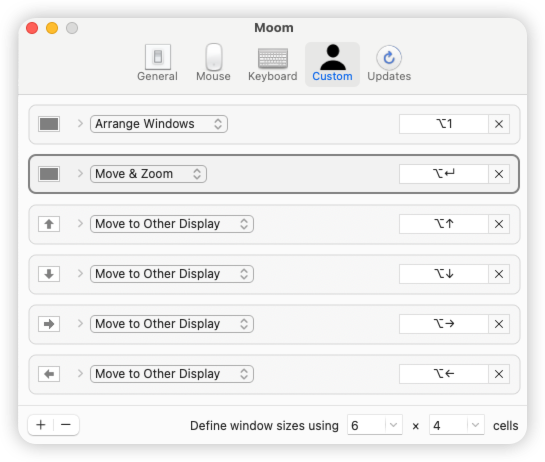The height and width of the screenshot is (462, 545).
Task: Click the Option-Return shortcut field
Action: pos(444,174)
